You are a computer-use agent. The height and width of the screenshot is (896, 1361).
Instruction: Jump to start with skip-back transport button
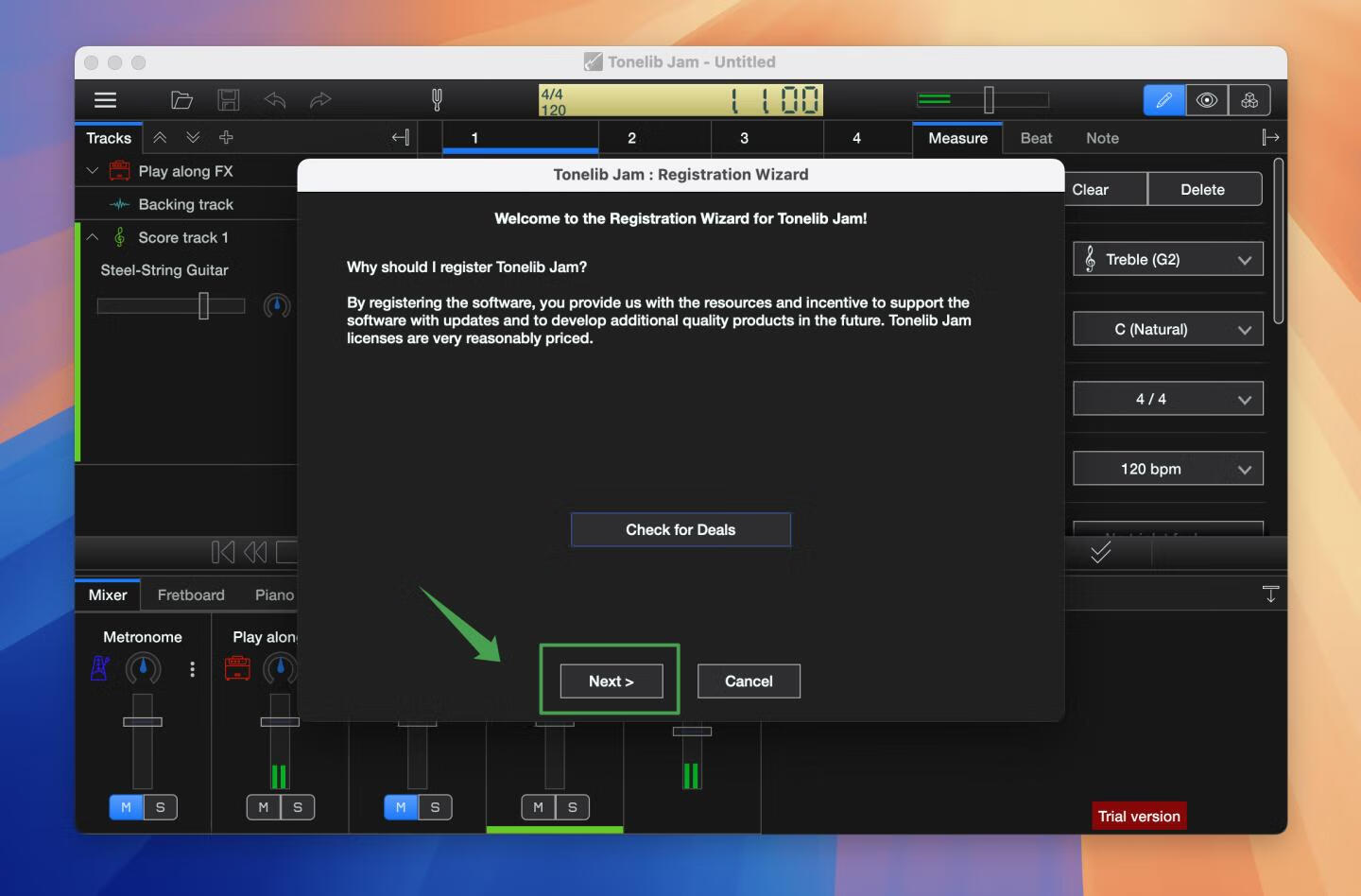(223, 552)
